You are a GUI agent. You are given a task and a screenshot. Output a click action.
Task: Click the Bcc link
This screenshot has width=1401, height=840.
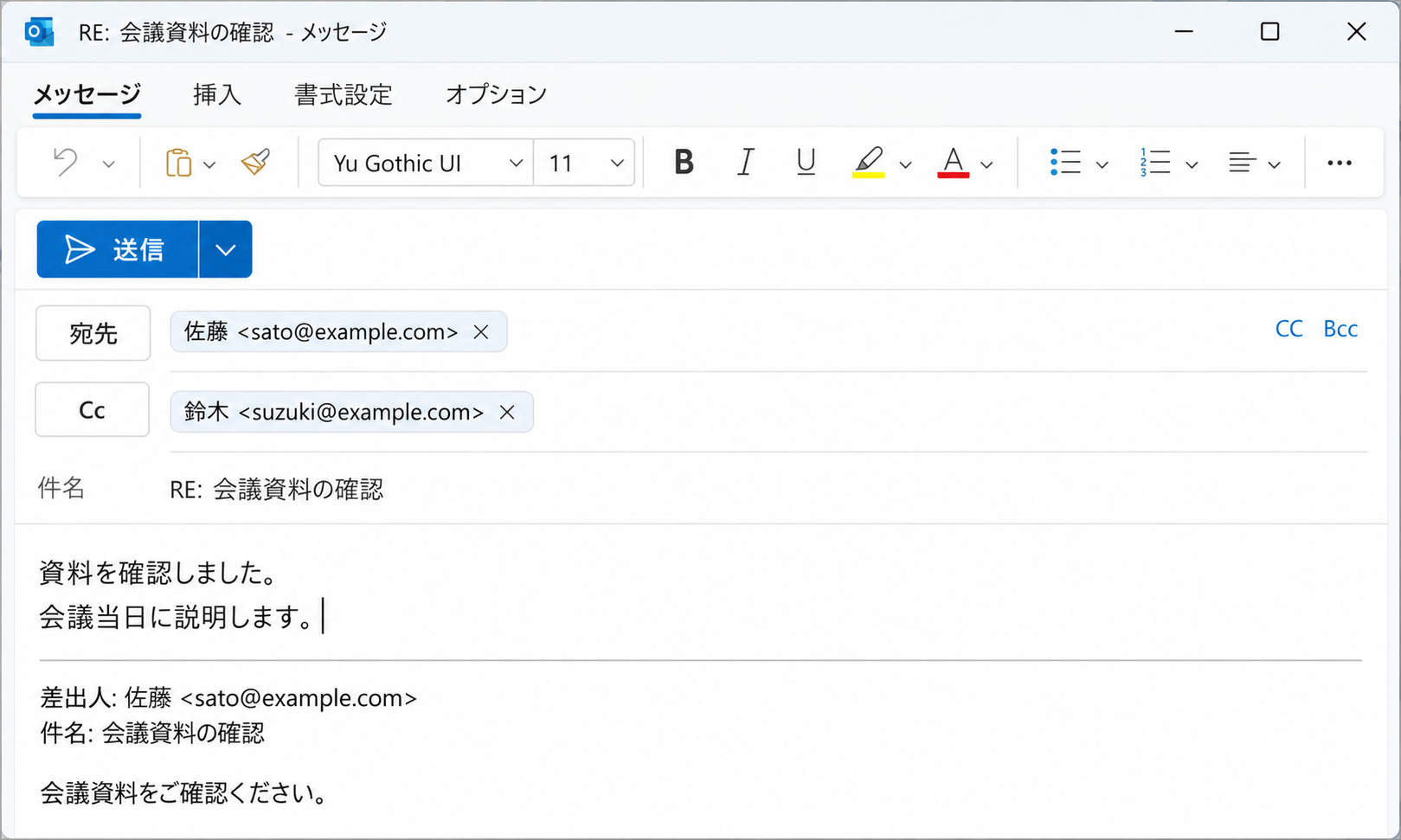[x=1340, y=329]
